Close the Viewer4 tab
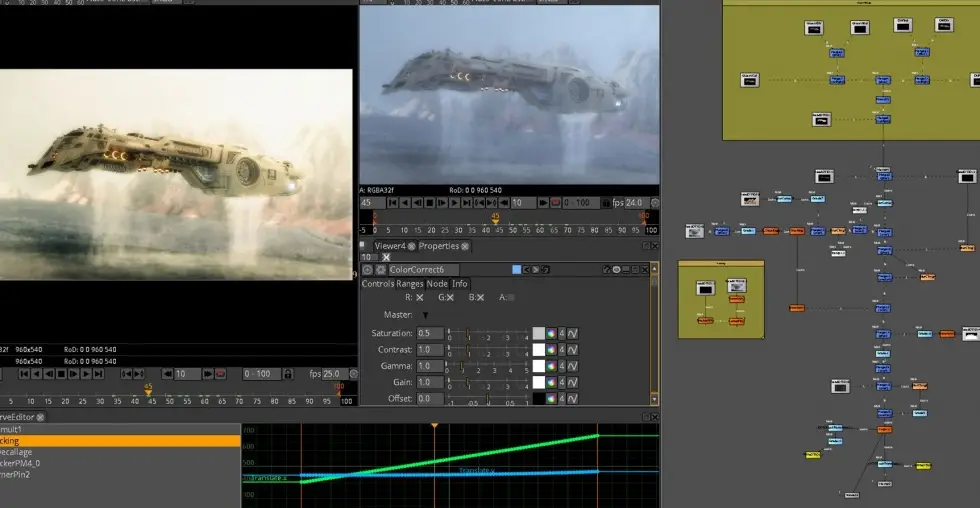Image resolution: width=980 pixels, height=508 pixels. tap(411, 246)
